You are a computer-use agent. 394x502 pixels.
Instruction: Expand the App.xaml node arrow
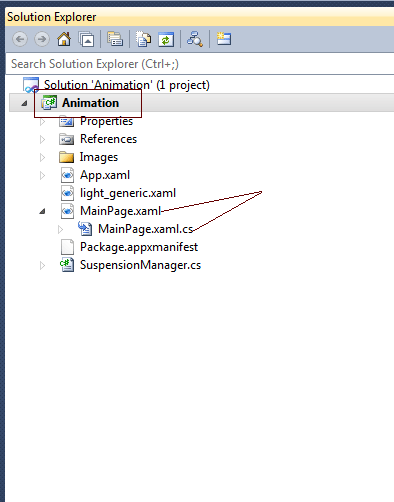click(x=42, y=175)
